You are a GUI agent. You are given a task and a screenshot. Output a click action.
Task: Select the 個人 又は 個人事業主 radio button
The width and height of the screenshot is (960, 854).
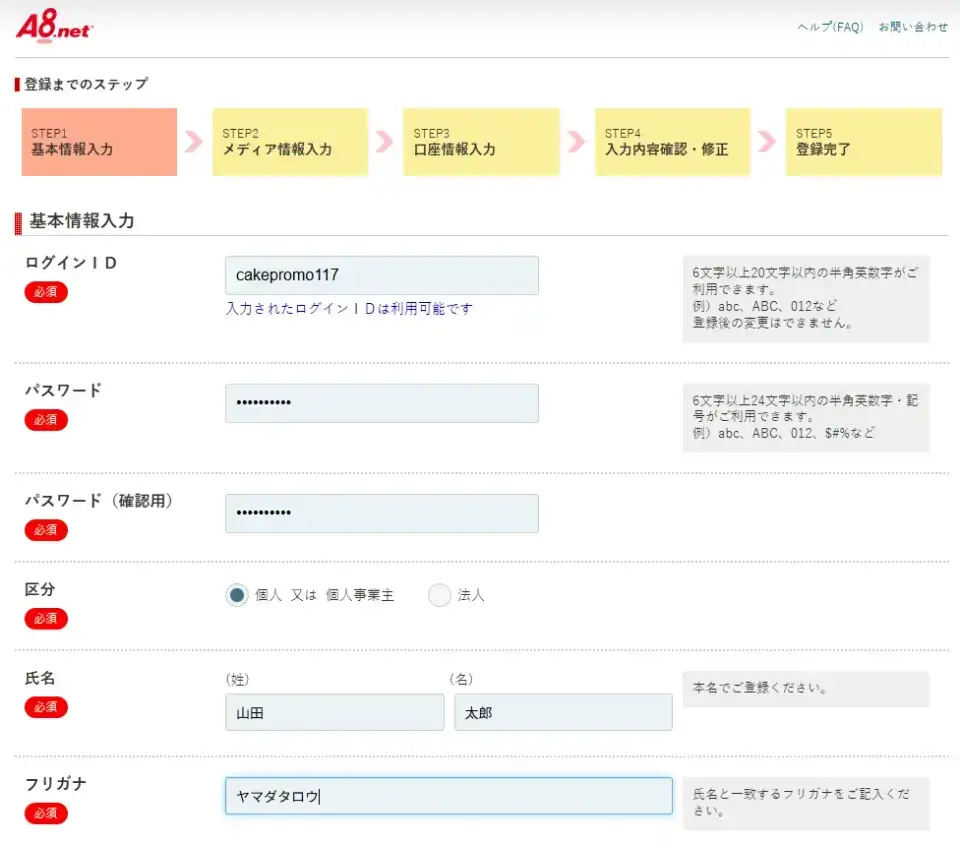237,594
